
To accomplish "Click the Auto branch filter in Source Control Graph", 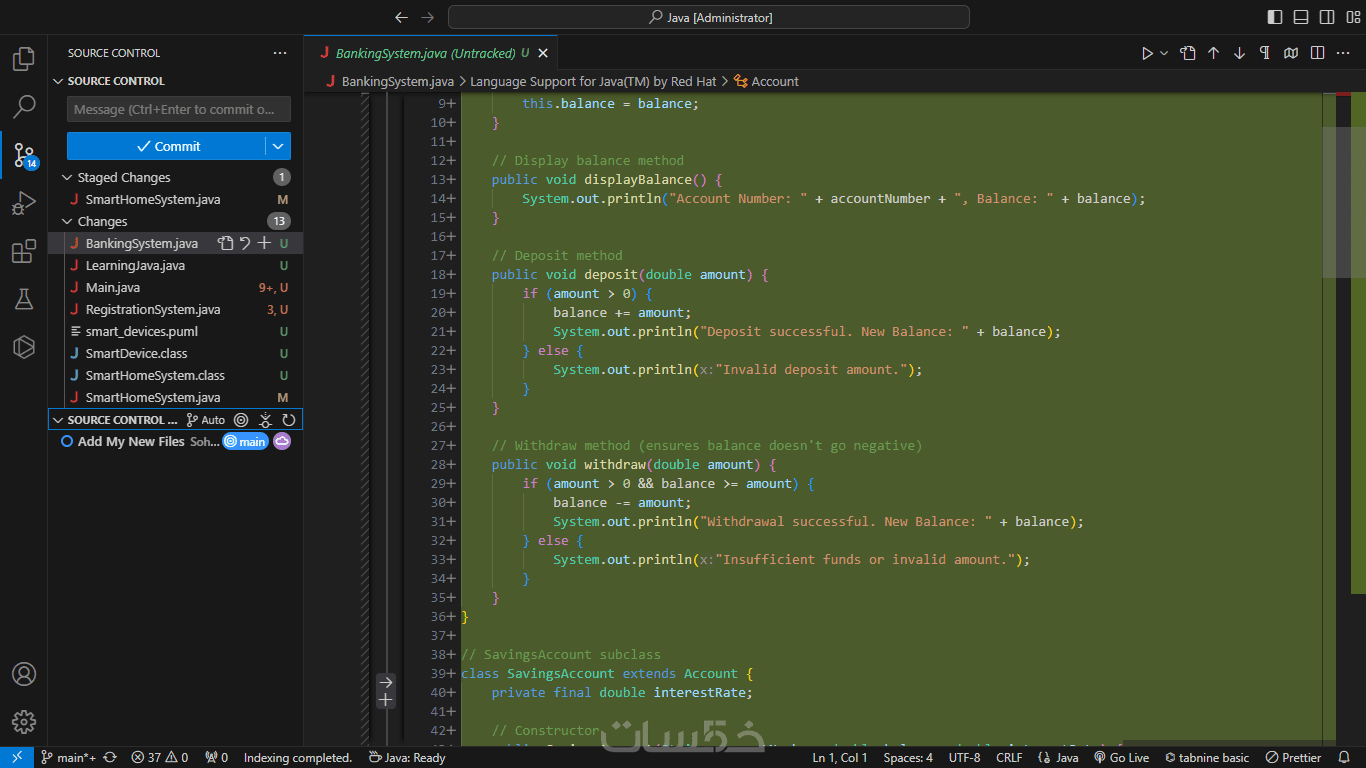I will [206, 420].
